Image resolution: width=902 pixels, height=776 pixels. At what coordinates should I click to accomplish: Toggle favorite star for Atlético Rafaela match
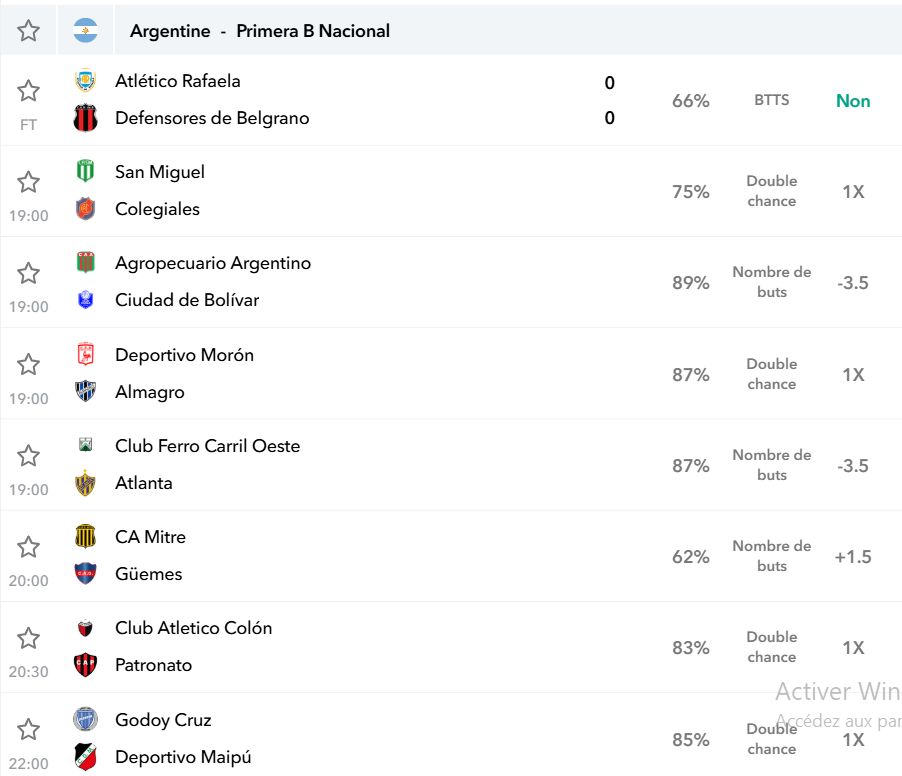28,91
